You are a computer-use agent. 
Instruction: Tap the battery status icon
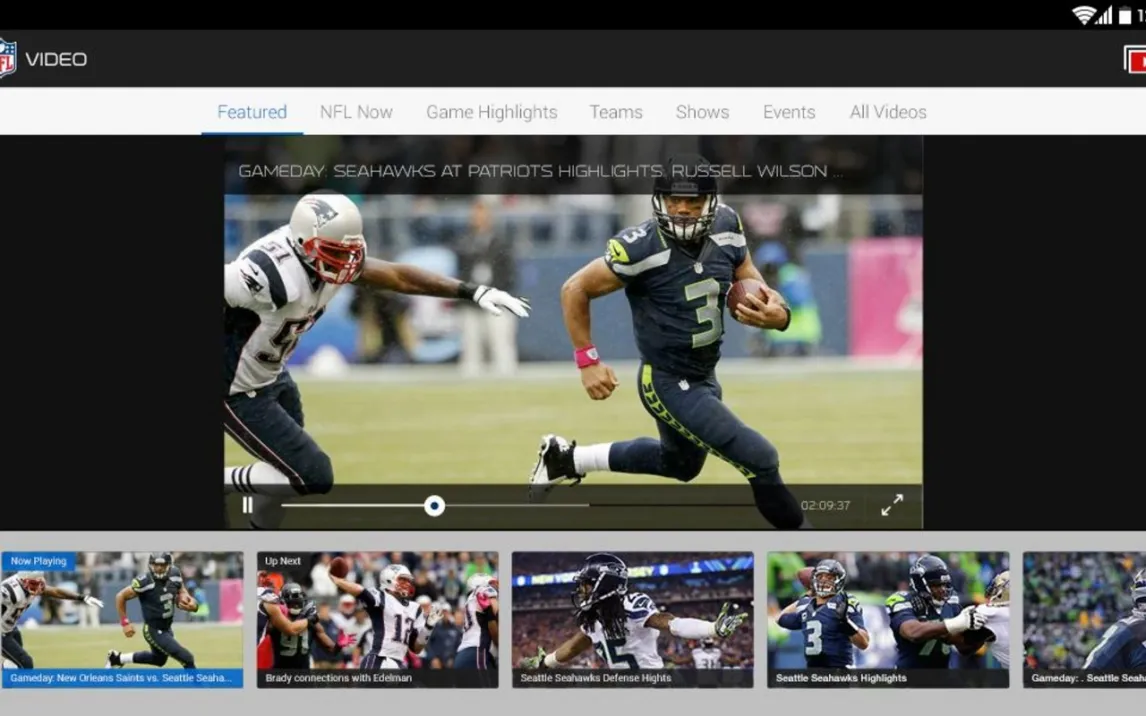[x=1125, y=15]
